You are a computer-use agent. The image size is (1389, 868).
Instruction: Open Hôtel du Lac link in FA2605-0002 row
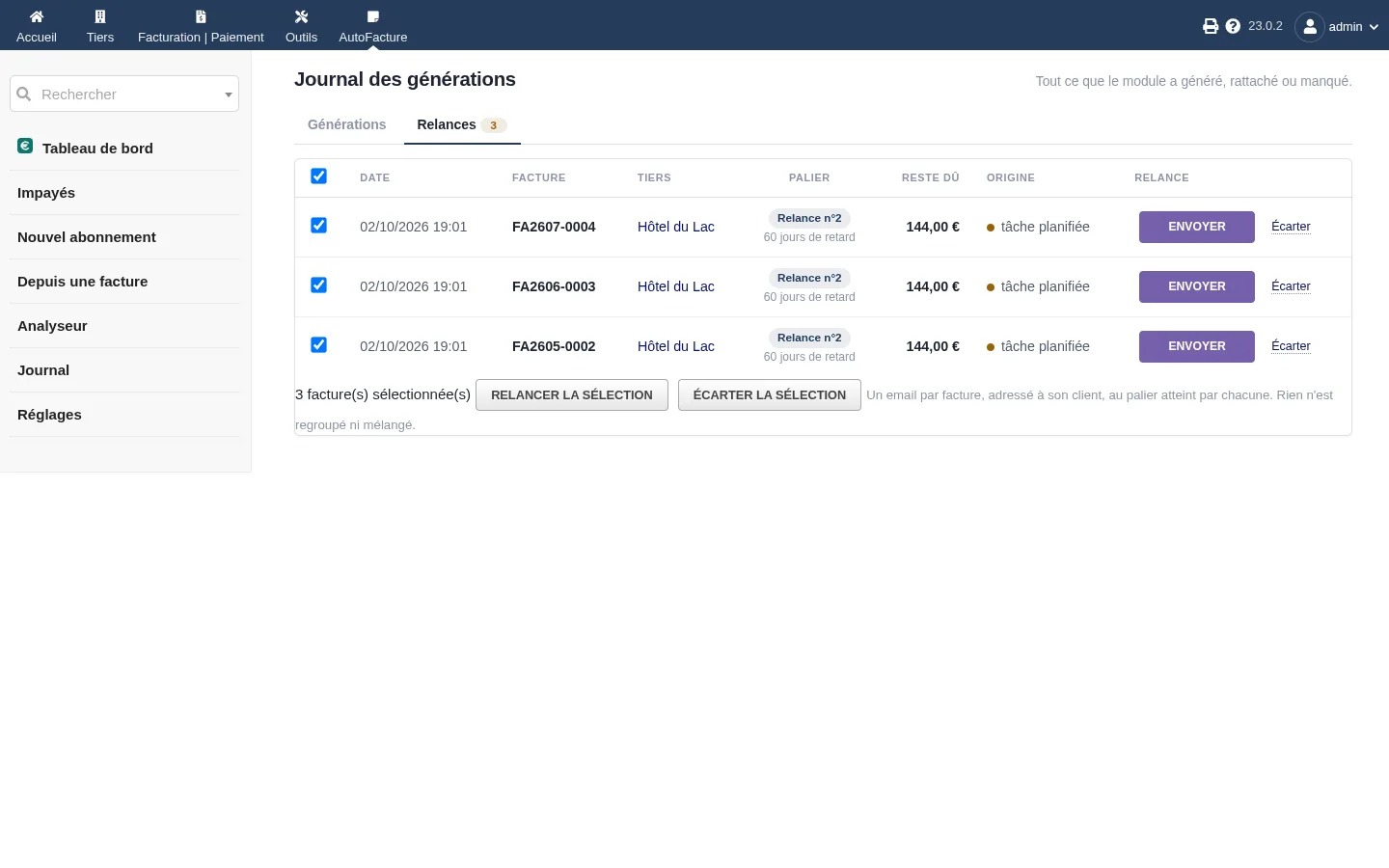[676, 346]
